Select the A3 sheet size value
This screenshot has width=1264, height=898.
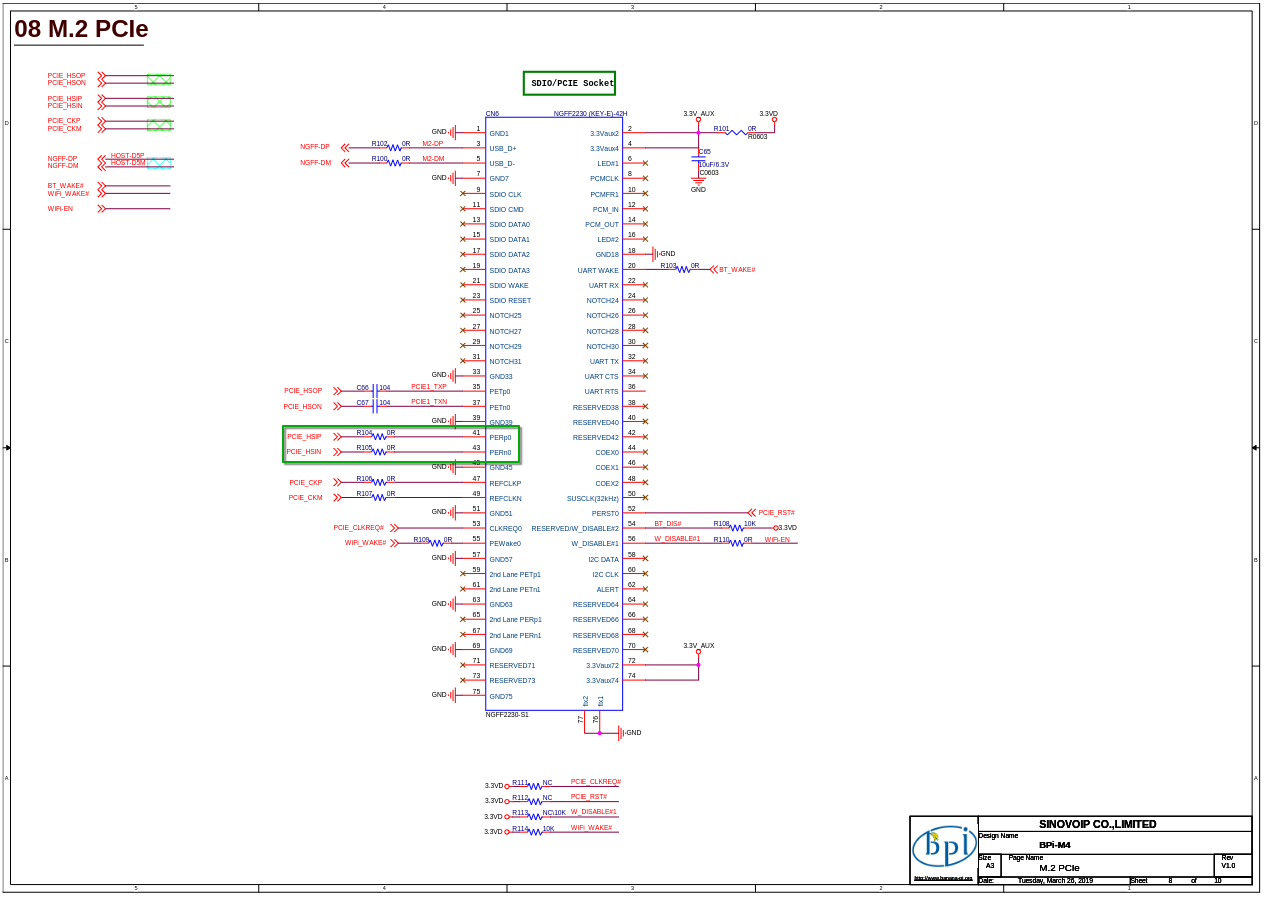[x=990, y=866]
